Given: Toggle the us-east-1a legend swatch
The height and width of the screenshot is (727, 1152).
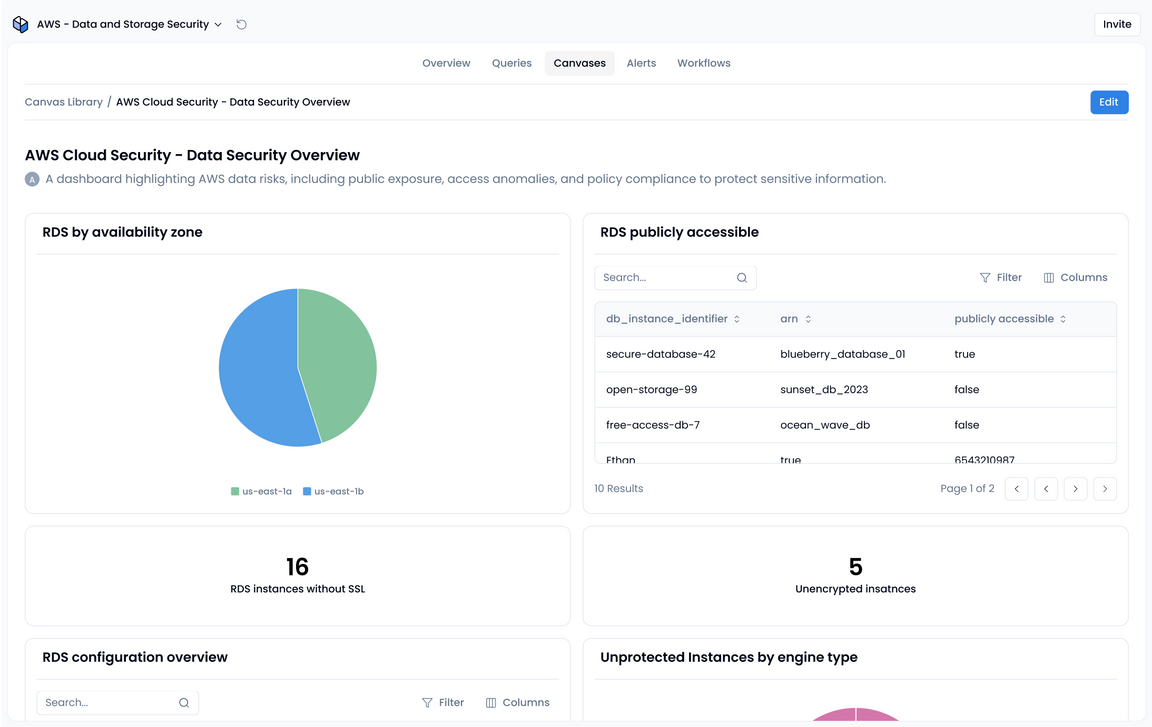Looking at the screenshot, I should tap(235, 491).
